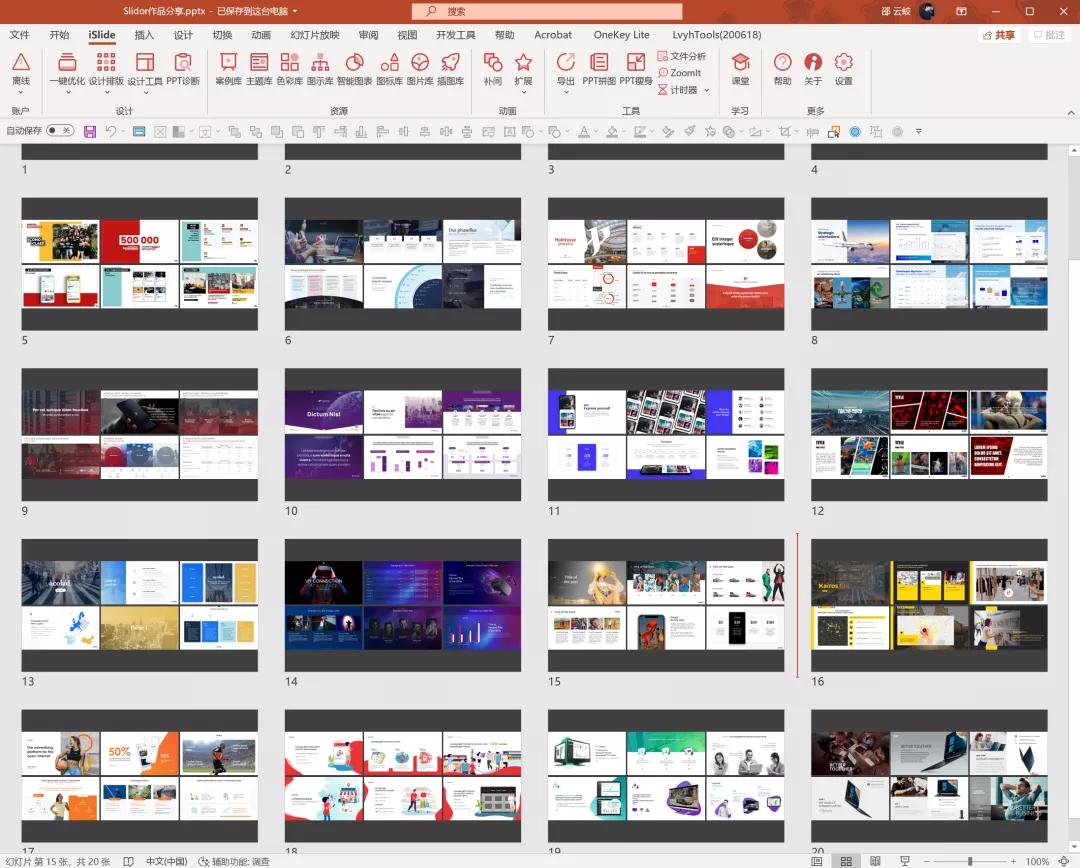Open the 插入 ribbon tab
This screenshot has height=868, width=1080.
144,35
